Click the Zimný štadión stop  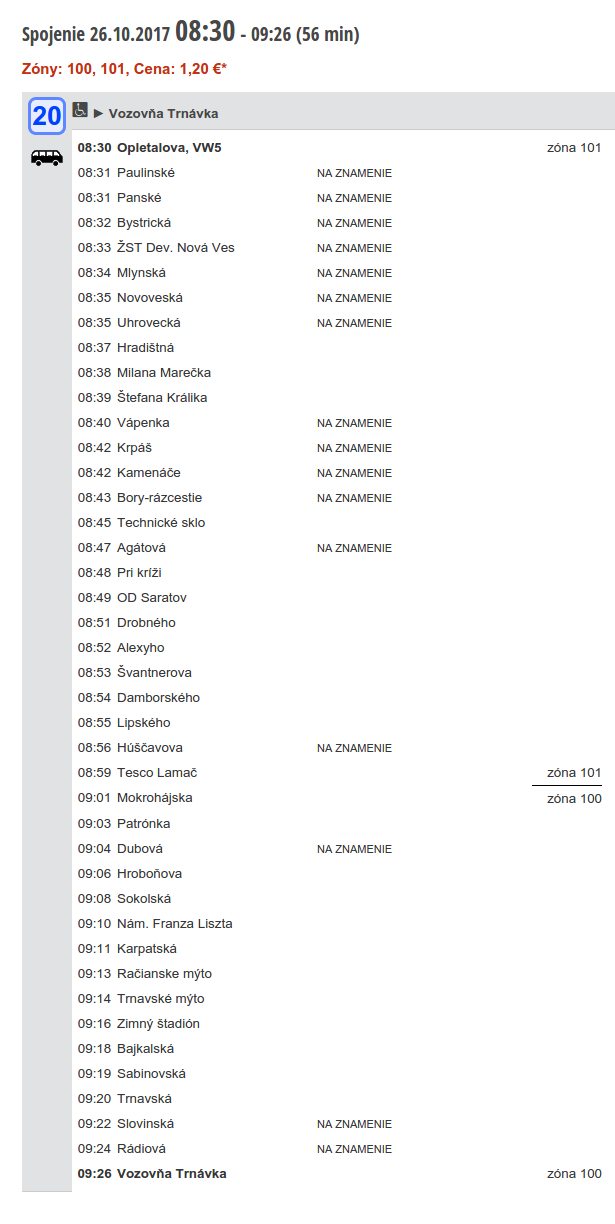pos(158,1024)
